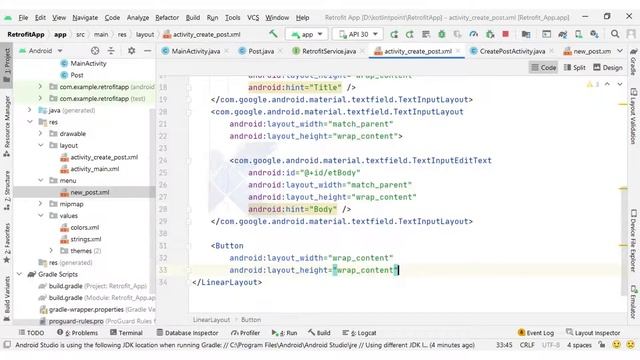Run the app with green rerun icon
This screenshot has width=640, height=360.
click(x=394, y=34)
